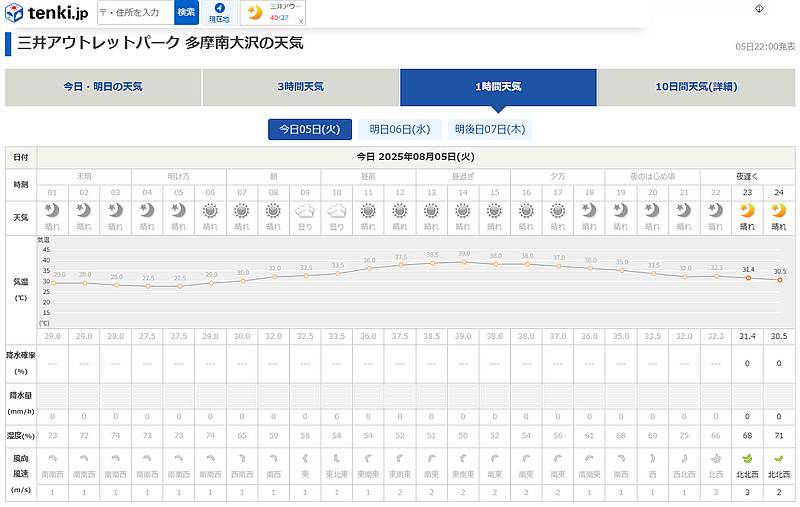The width and height of the screenshot is (800, 507).
Task: Click the 38.5 cell in the temperature row
Action: [432, 337]
